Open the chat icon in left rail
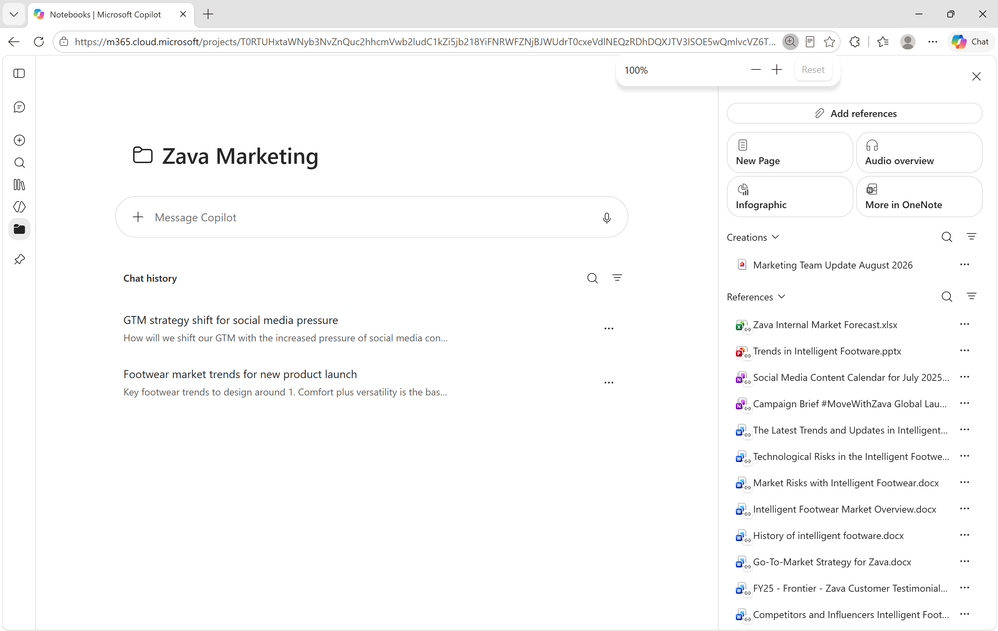Image resolution: width=998 pixels, height=631 pixels. 19,107
